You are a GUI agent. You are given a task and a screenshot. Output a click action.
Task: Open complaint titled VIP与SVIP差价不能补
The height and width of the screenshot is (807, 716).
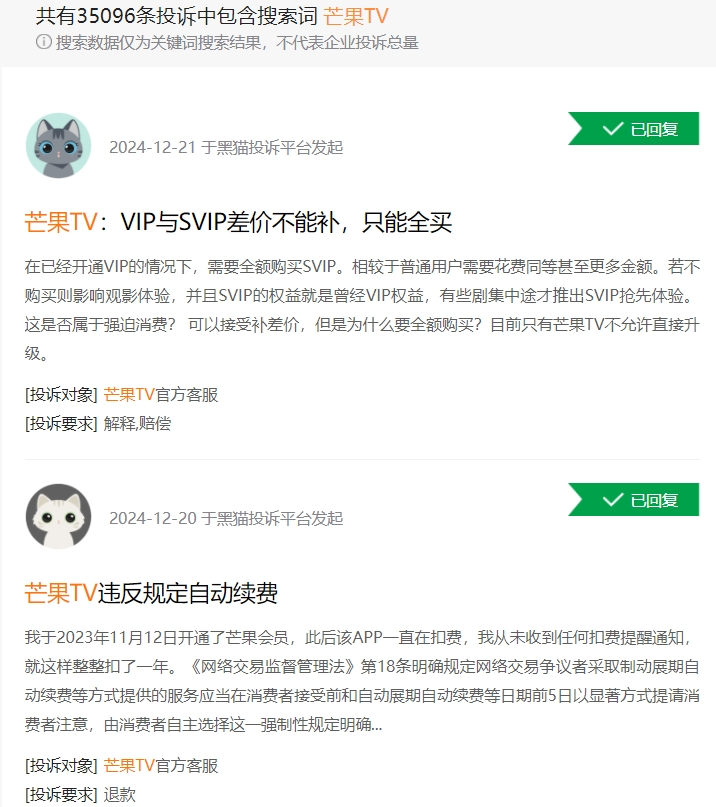[x=238, y=222]
